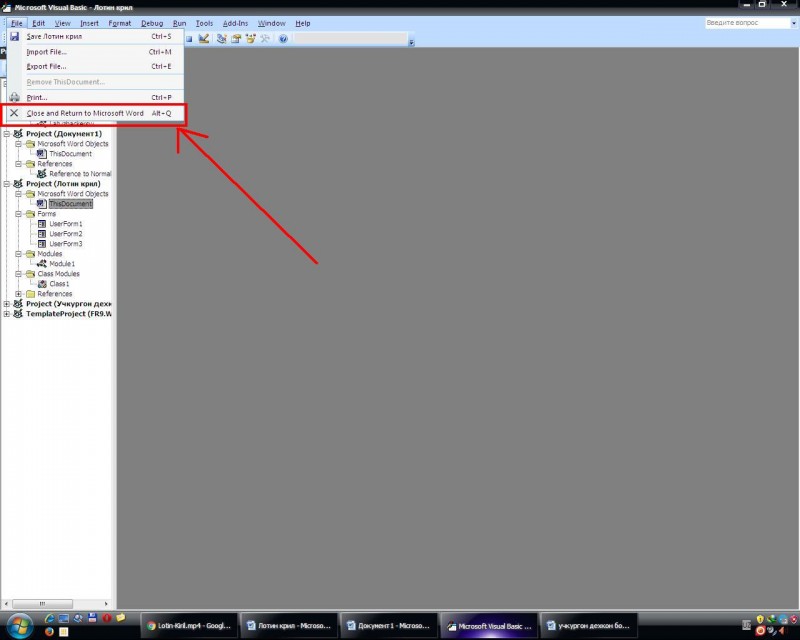Screen dimensions: 800x640
Task: Open the Tools menu
Action: pyautogui.click(x=204, y=23)
